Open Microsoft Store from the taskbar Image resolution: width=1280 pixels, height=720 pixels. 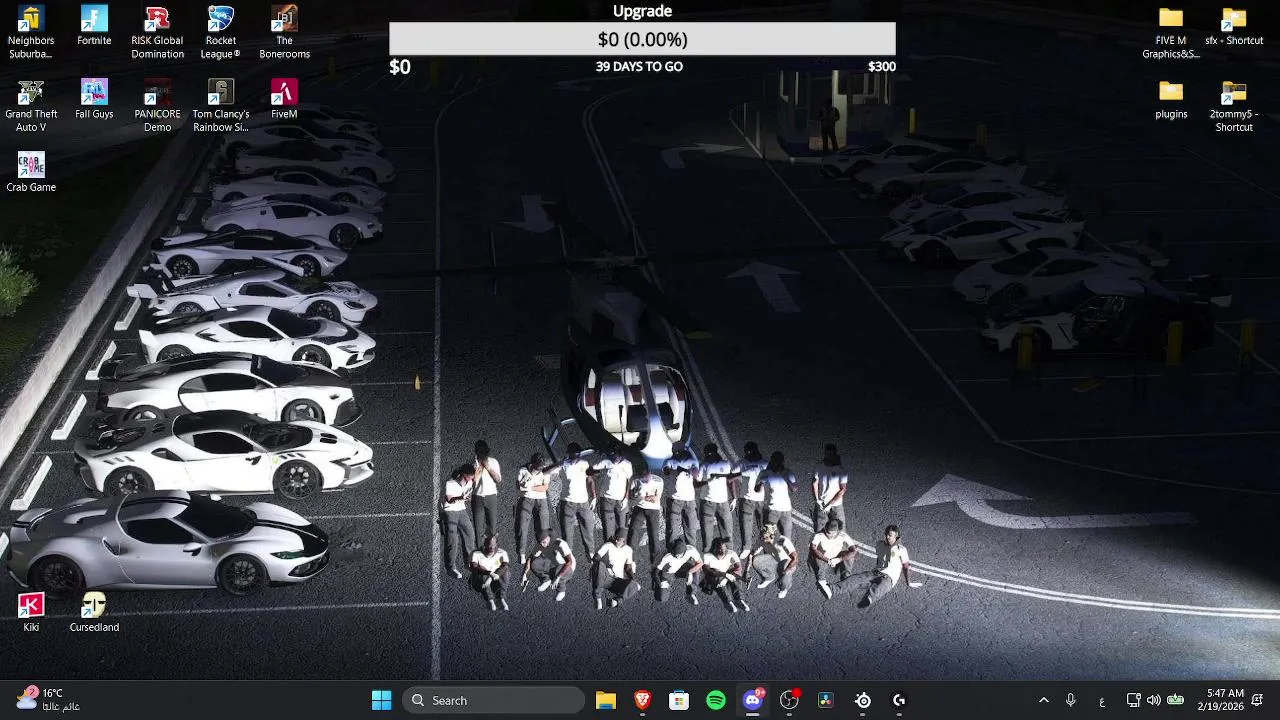679,700
